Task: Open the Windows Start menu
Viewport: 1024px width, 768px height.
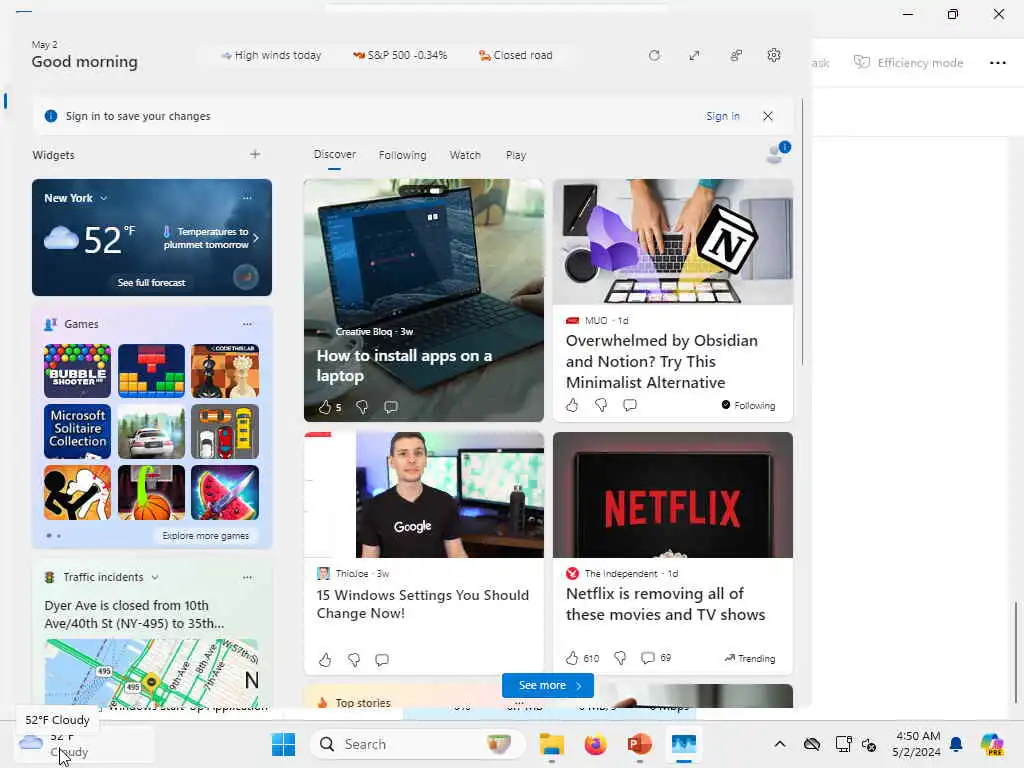Action: [x=283, y=744]
